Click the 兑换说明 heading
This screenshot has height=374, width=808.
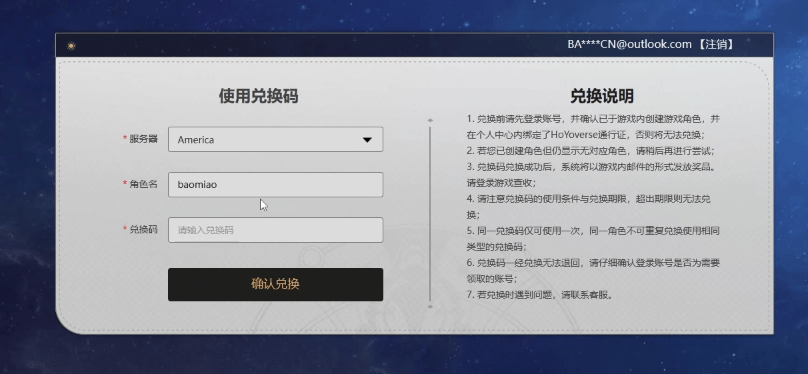602,96
